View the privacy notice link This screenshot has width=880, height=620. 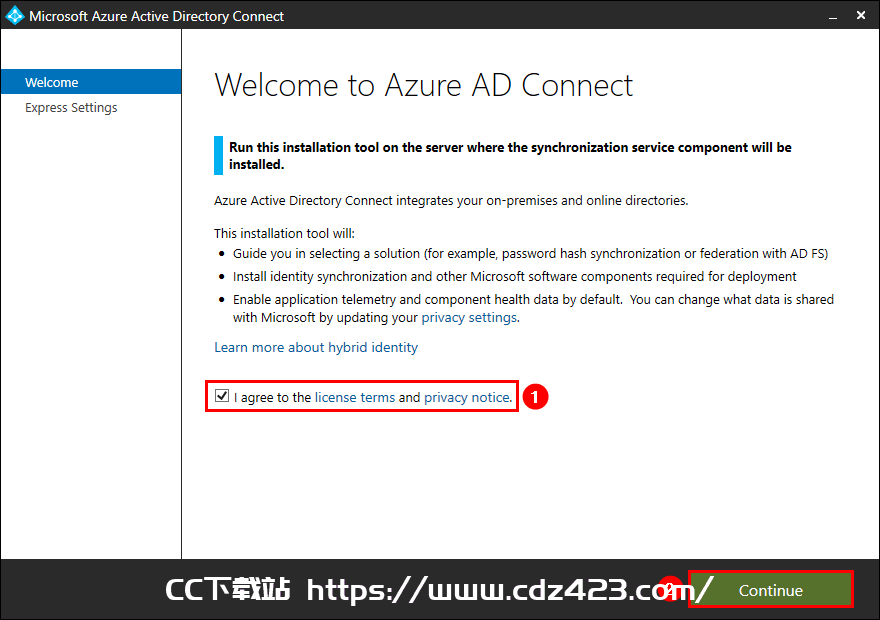pos(467,397)
